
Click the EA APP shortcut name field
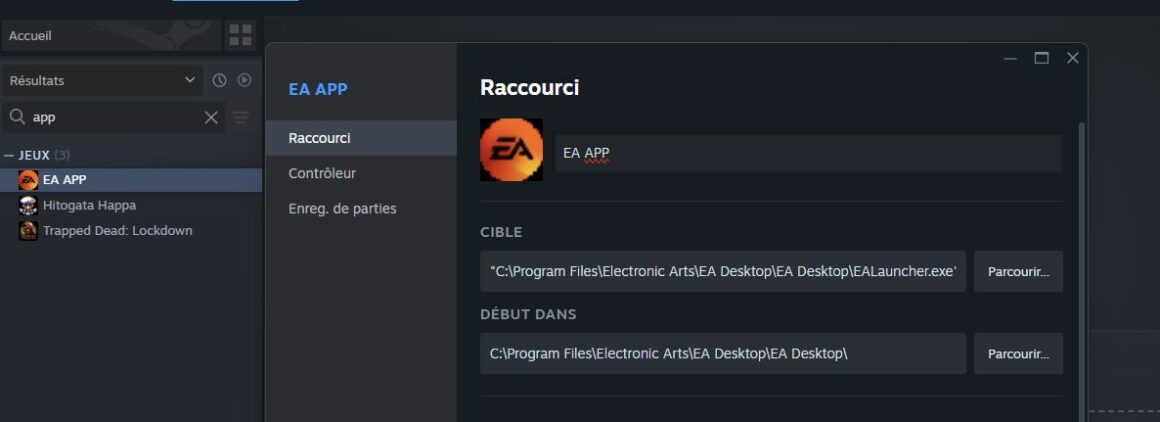pos(808,154)
